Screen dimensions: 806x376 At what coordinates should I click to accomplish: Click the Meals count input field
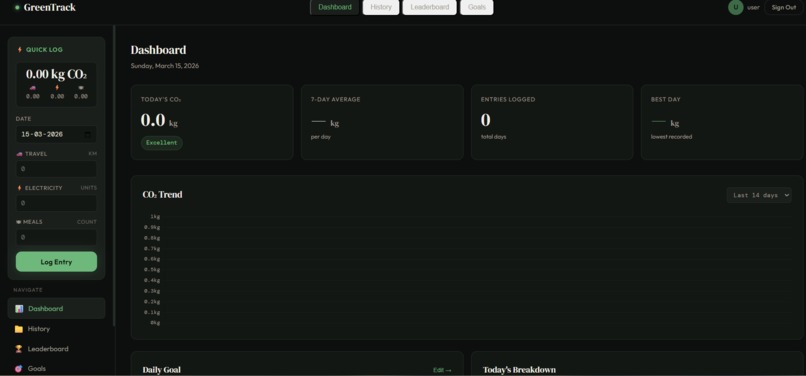click(56, 237)
